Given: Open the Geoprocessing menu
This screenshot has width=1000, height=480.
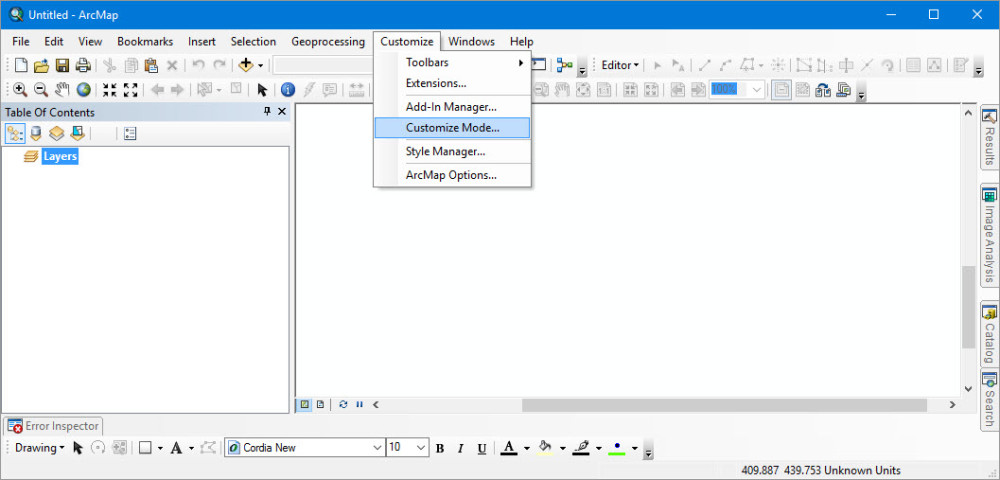Looking at the screenshot, I should pyautogui.click(x=328, y=41).
